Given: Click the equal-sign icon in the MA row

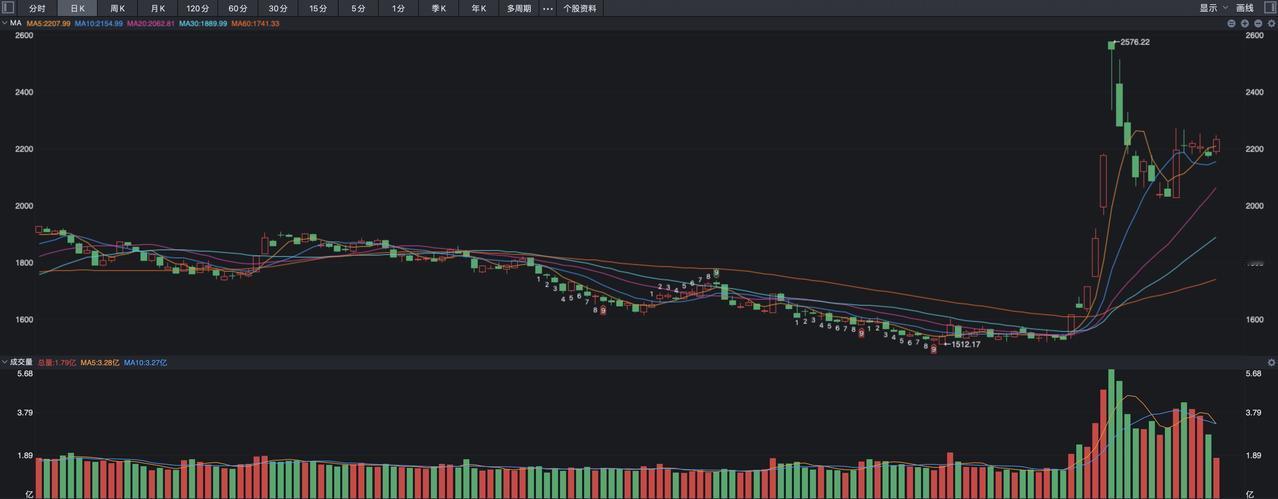Looking at the screenshot, I should coord(1232,23).
